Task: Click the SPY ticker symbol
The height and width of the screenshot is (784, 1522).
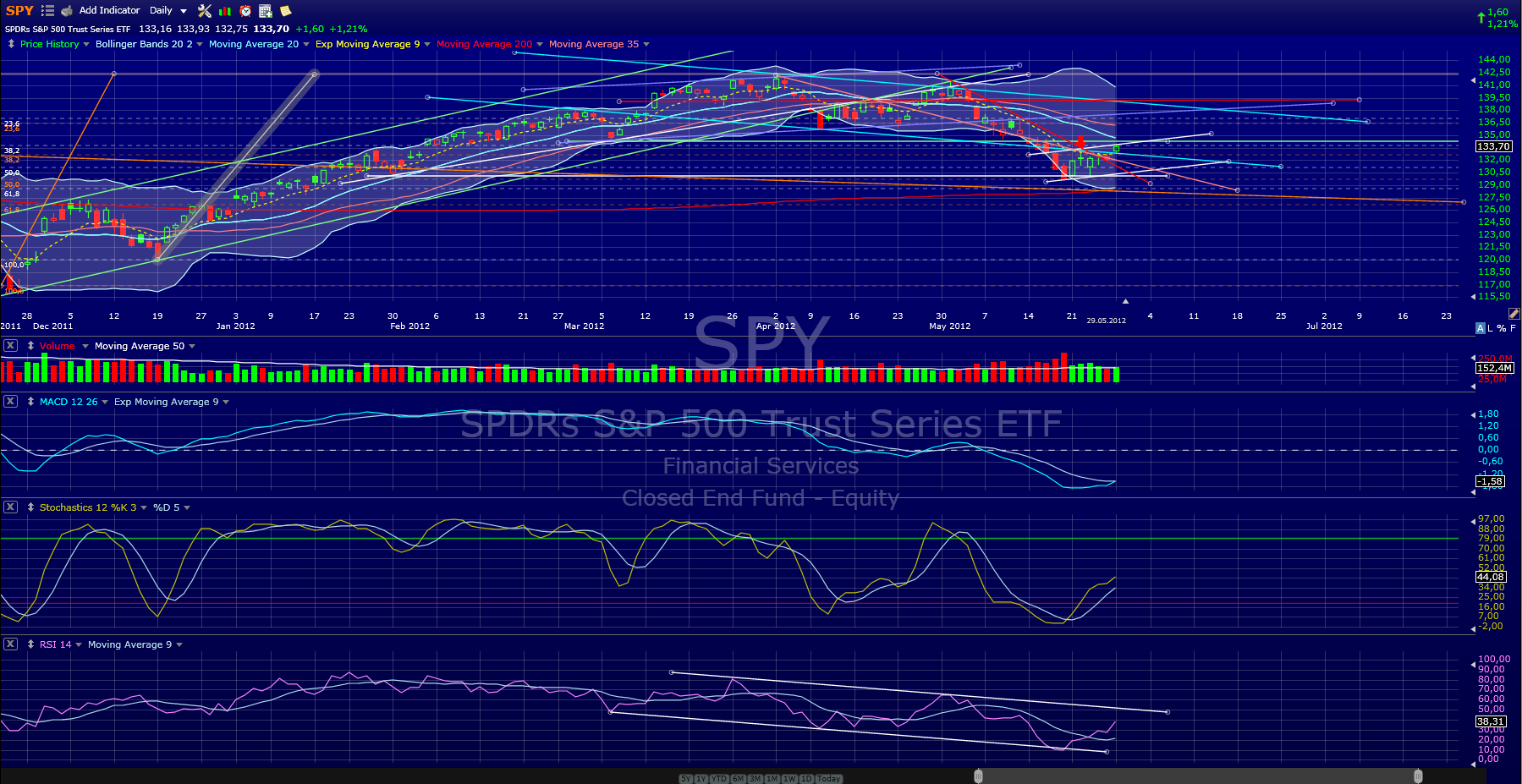Action: (19, 11)
